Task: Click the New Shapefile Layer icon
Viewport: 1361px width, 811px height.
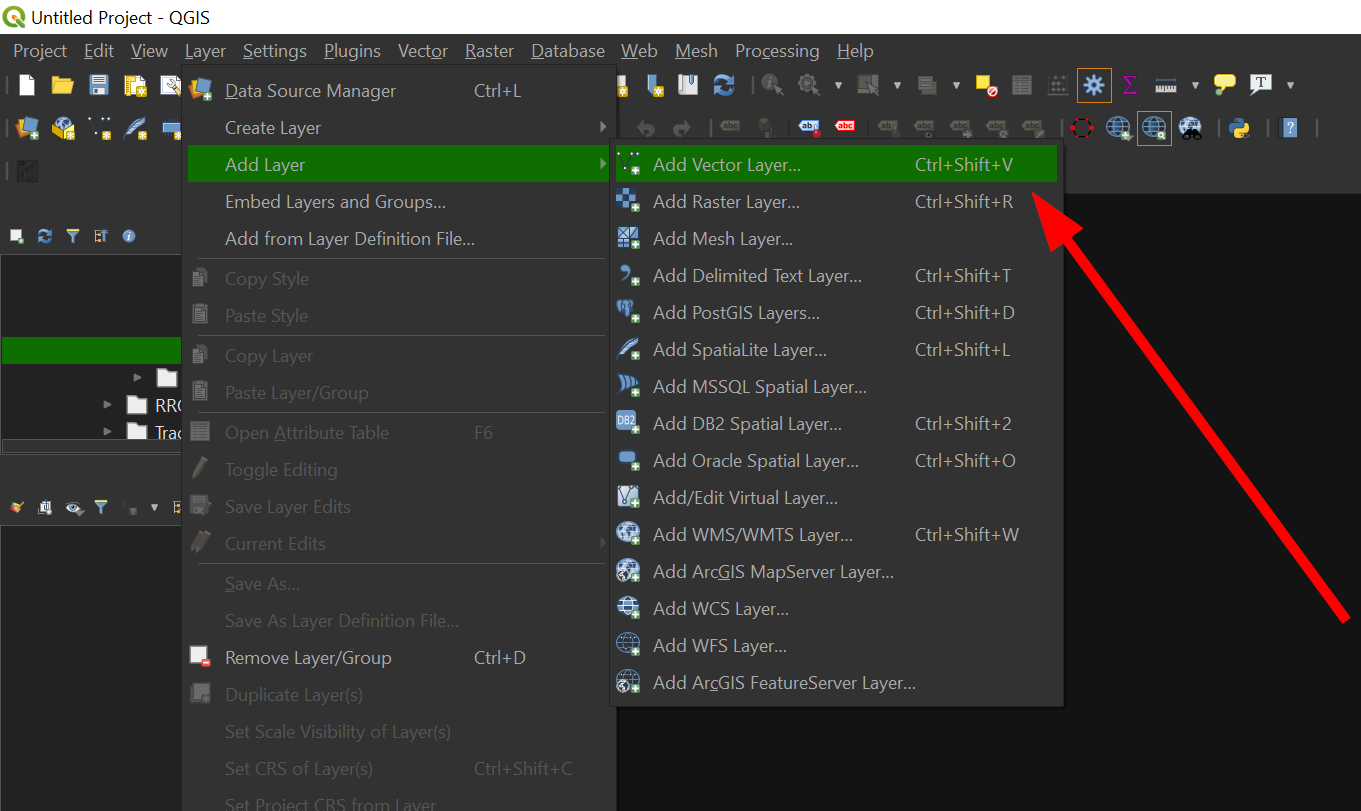Action: [x=99, y=128]
